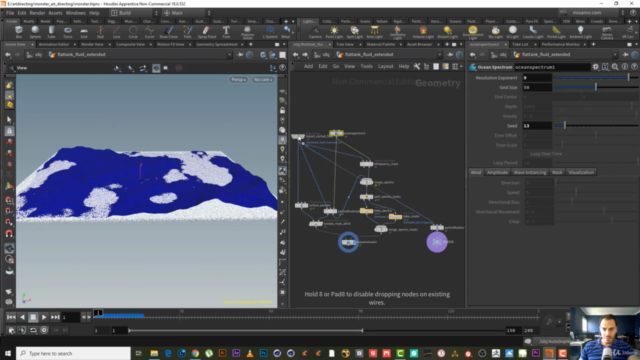Open the parameter gear menu icon
Image resolution: width=640 pixels, height=360 pixels.
point(596,67)
